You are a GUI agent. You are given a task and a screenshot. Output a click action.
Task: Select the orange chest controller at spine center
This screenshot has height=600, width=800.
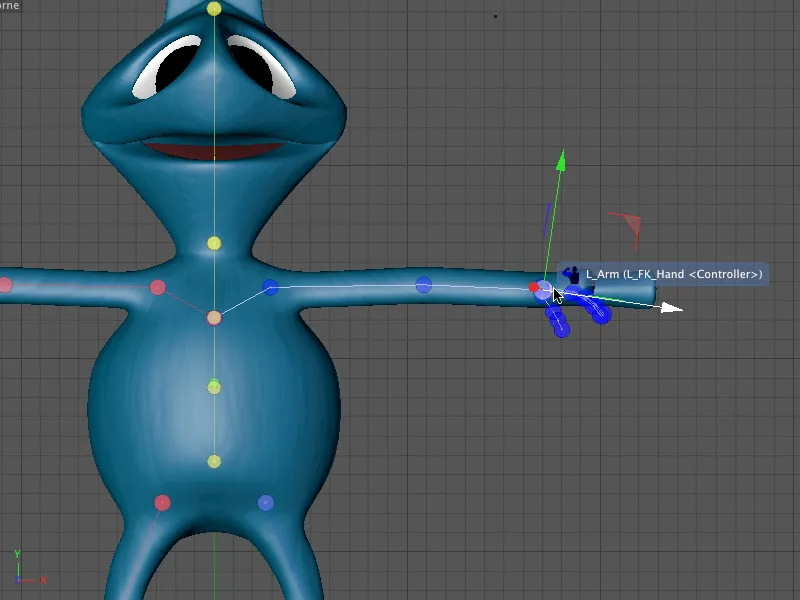[x=212, y=317]
